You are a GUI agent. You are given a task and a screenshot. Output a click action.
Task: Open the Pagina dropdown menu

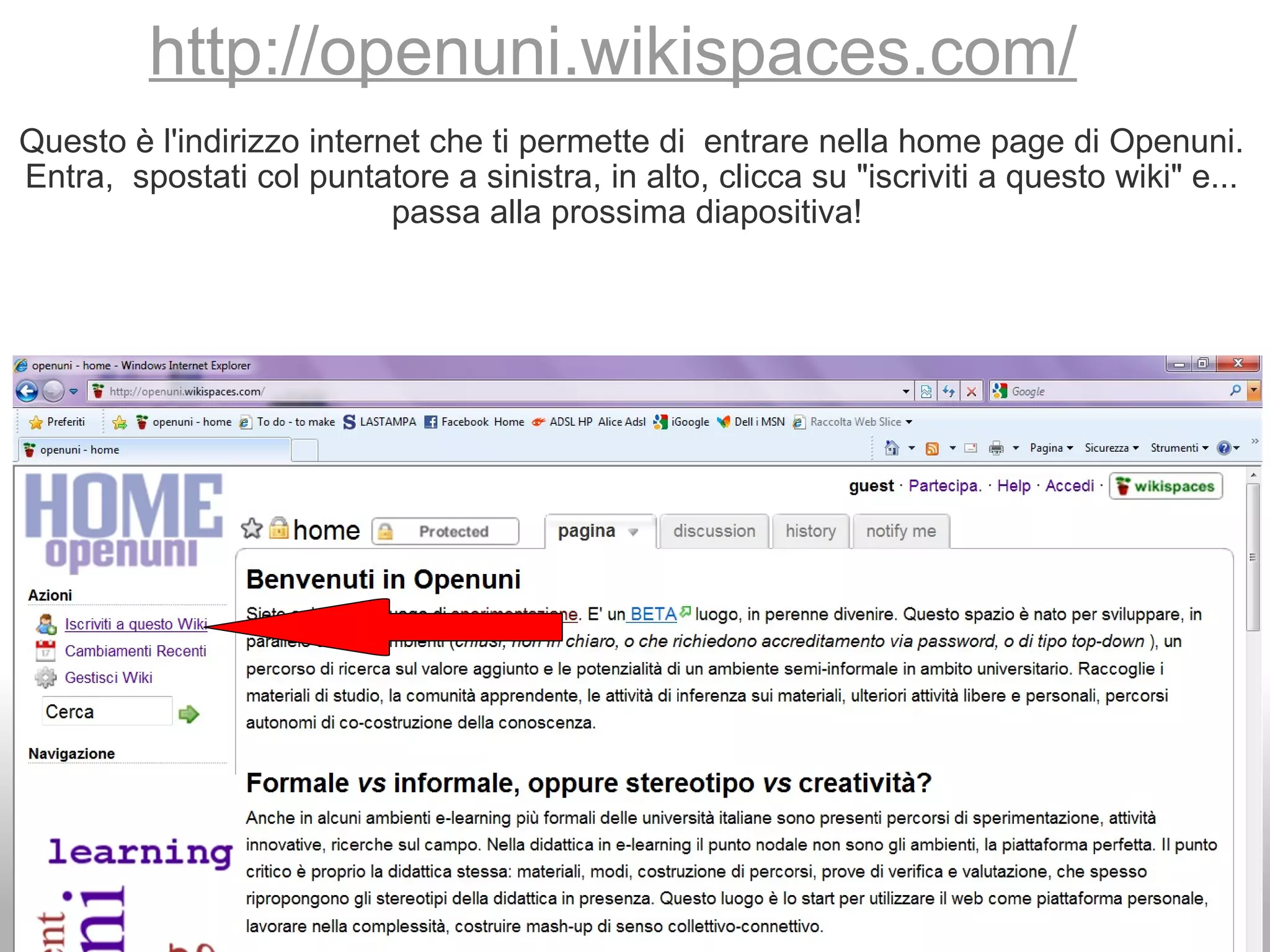click(x=1051, y=447)
